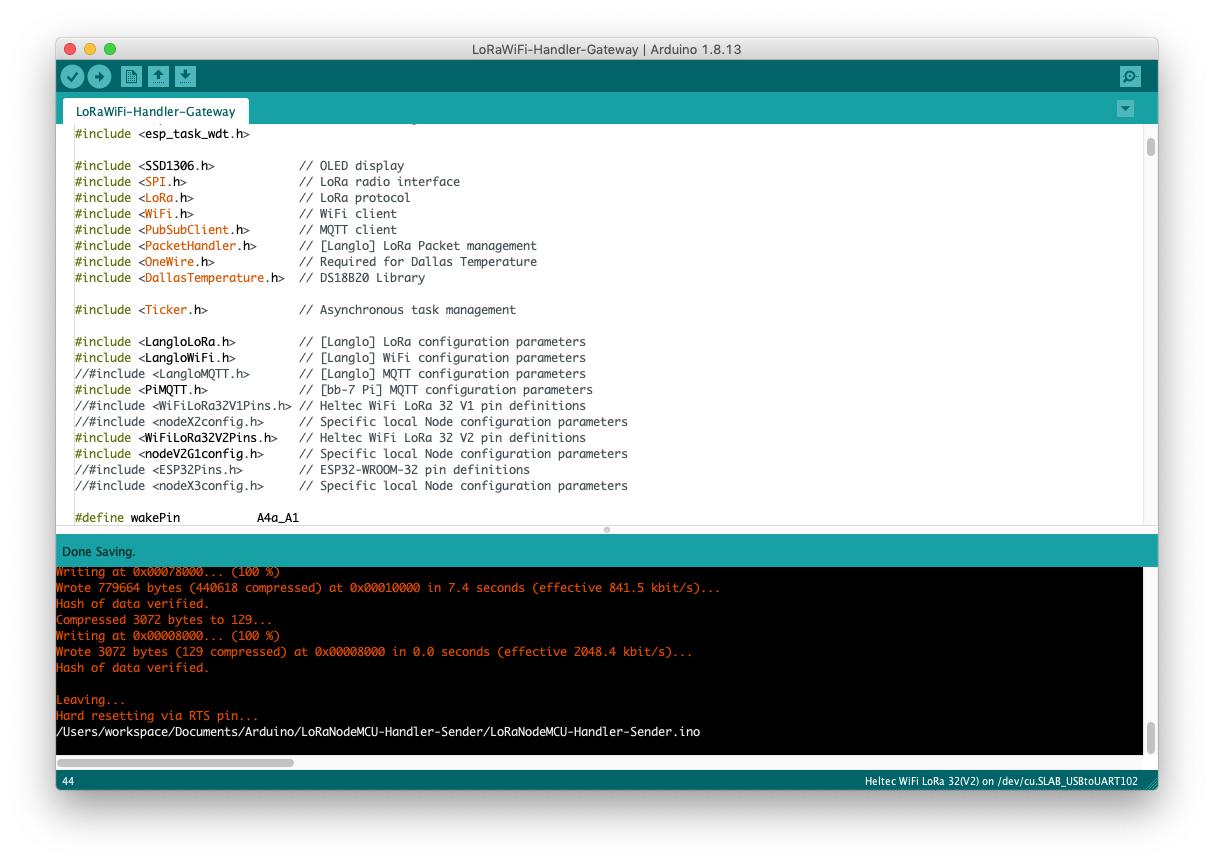The image size is (1214, 864).
Task: Click the "Writing at 0x00008000... (100 %)" console line
Action: pyautogui.click(x=168, y=636)
